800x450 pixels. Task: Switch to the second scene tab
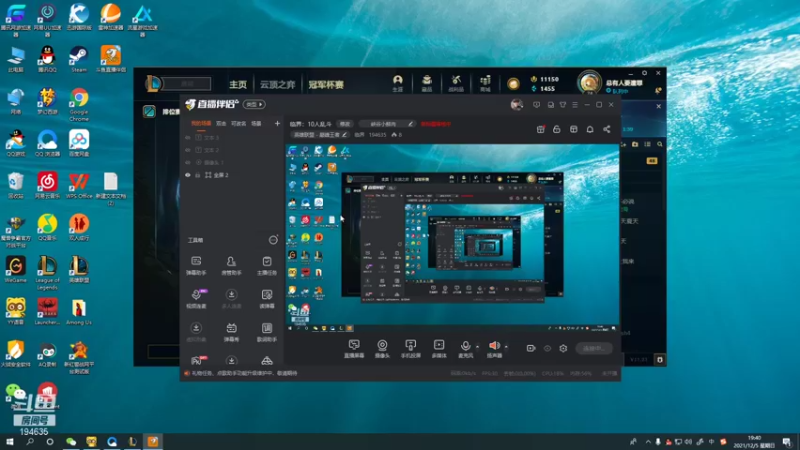point(221,123)
